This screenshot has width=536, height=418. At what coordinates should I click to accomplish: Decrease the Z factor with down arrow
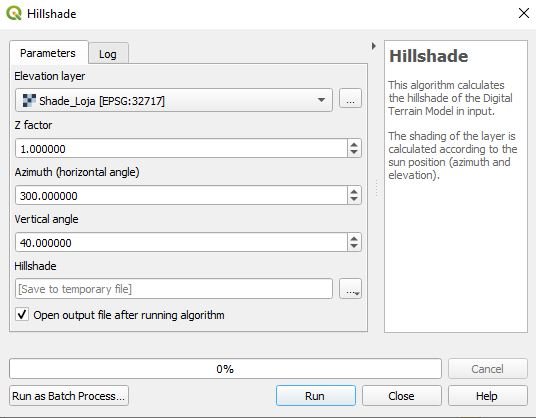coord(354,152)
